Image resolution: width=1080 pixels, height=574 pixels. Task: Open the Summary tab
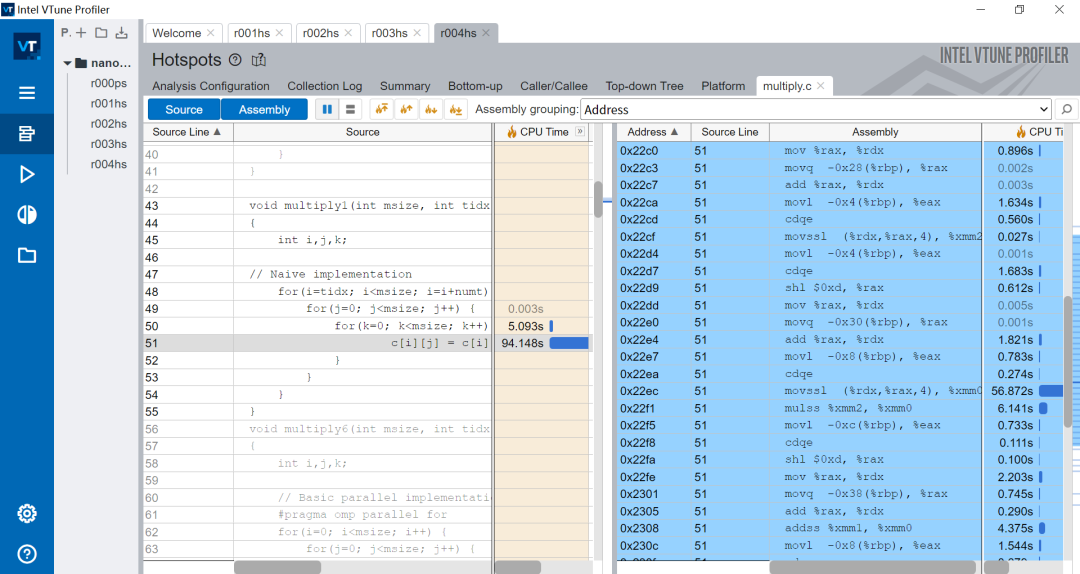405,86
